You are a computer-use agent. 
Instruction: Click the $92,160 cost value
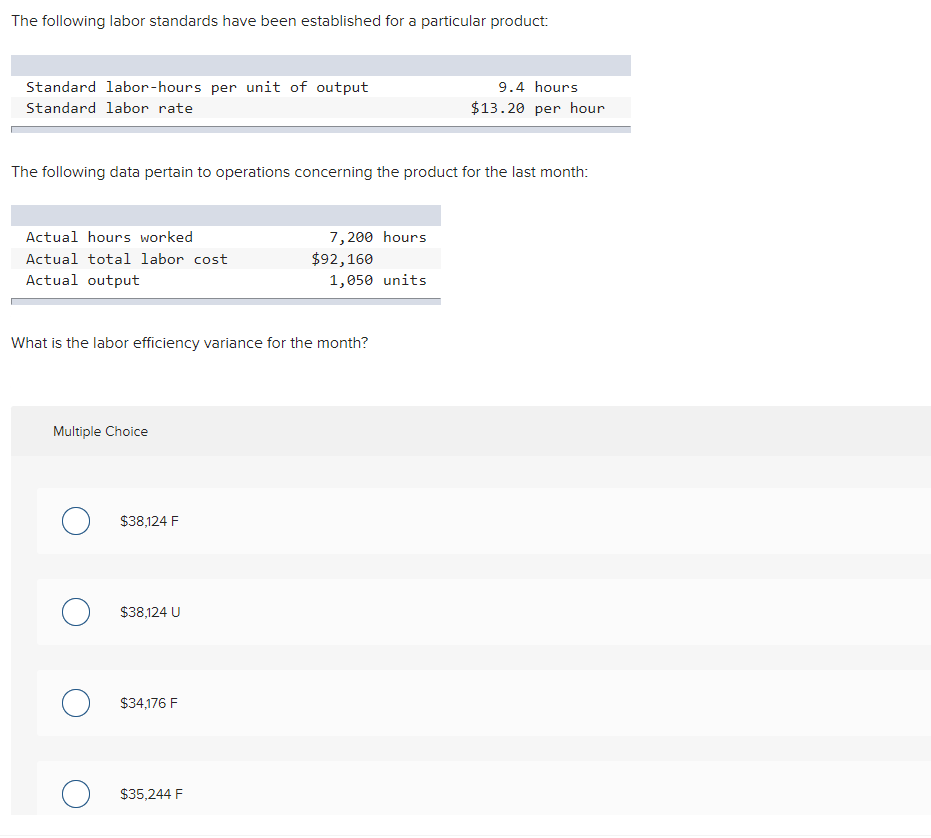(x=342, y=259)
